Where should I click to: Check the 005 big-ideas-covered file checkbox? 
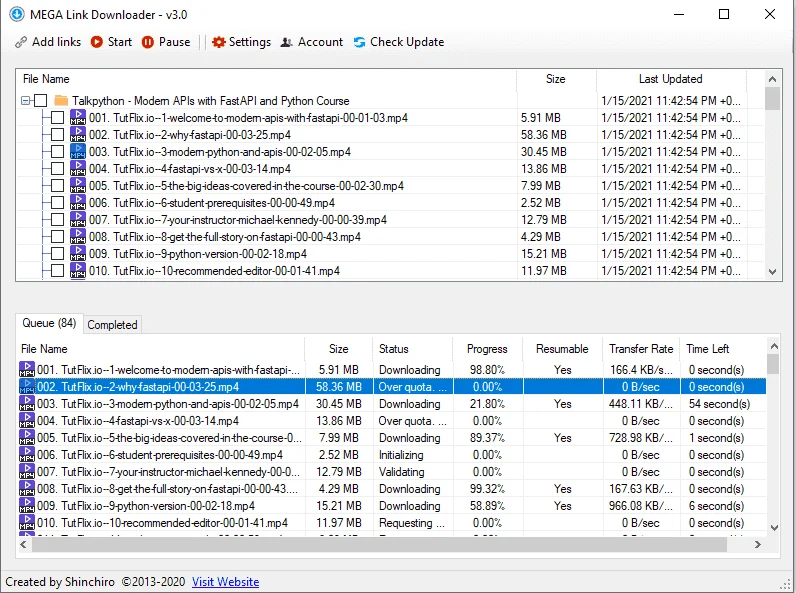57,185
